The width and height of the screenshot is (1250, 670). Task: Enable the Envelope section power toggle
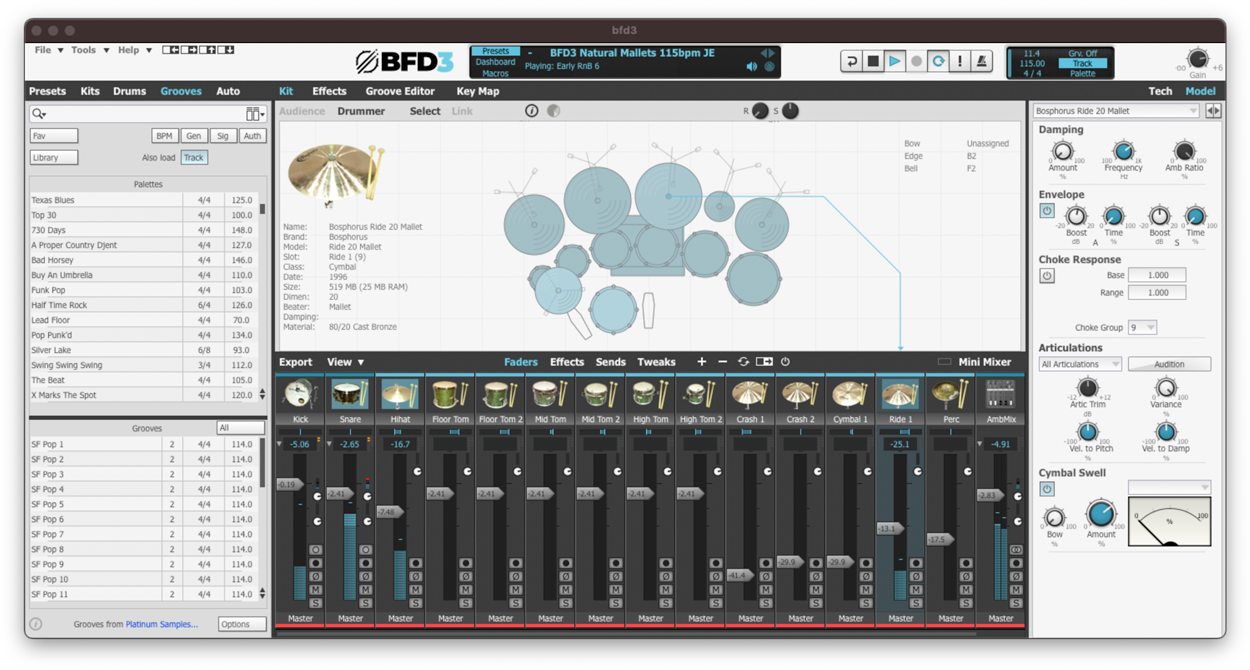click(1047, 211)
